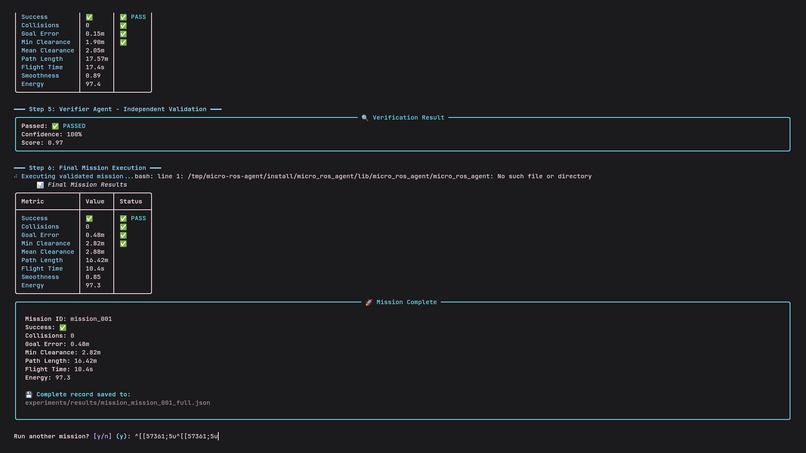Click the check beside PASS in the topmost table

pos(123,17)
